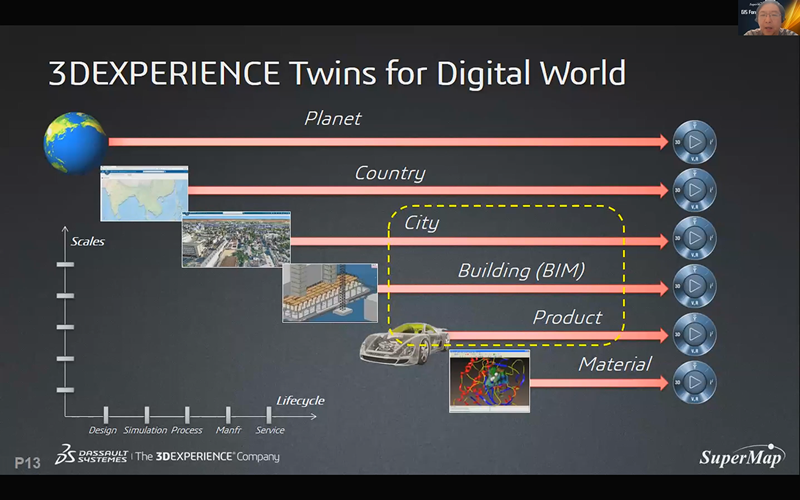Viewport: 800px width, 500px height.
Task: Click the 'Lifecycle' axis label
Action: tap(300, 401)
